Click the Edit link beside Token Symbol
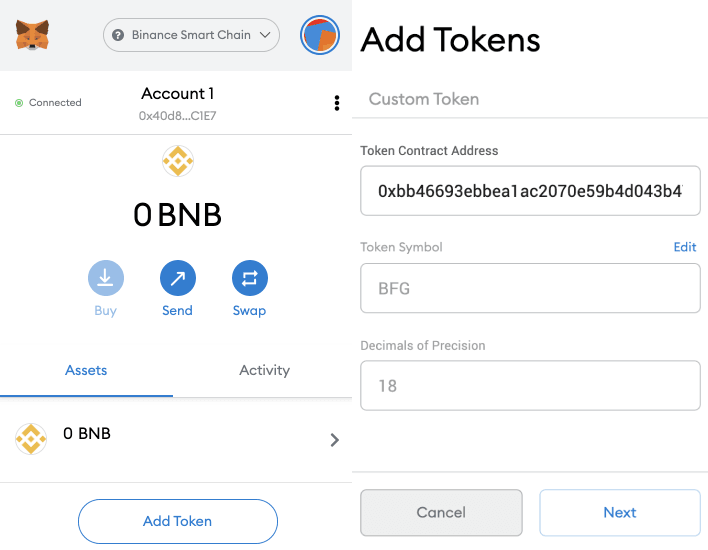Image resolution: width=708 pixels, height=550 pixels. coord(684,247)
